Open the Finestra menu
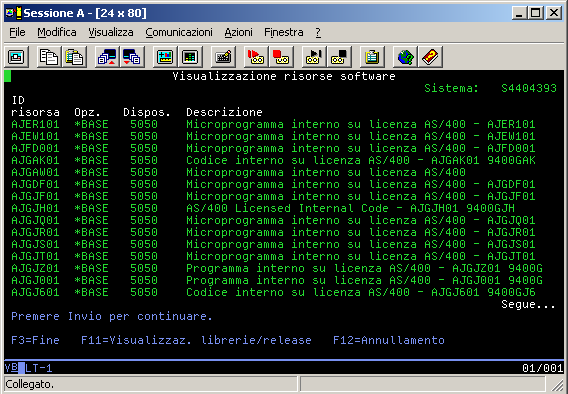This screenshot has width=568, height=394. coord(284,32)
